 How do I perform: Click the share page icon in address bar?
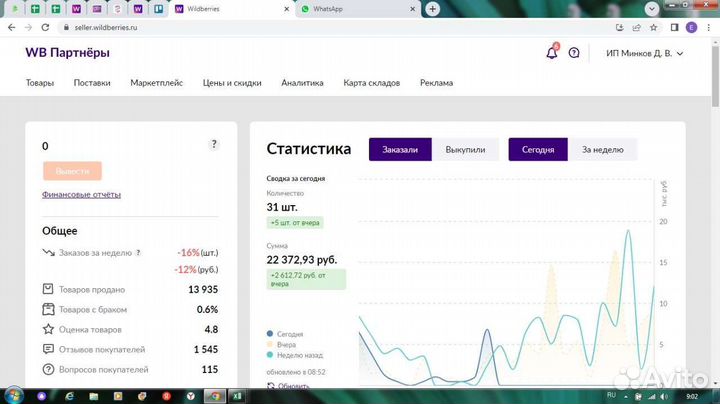point(636,28)
